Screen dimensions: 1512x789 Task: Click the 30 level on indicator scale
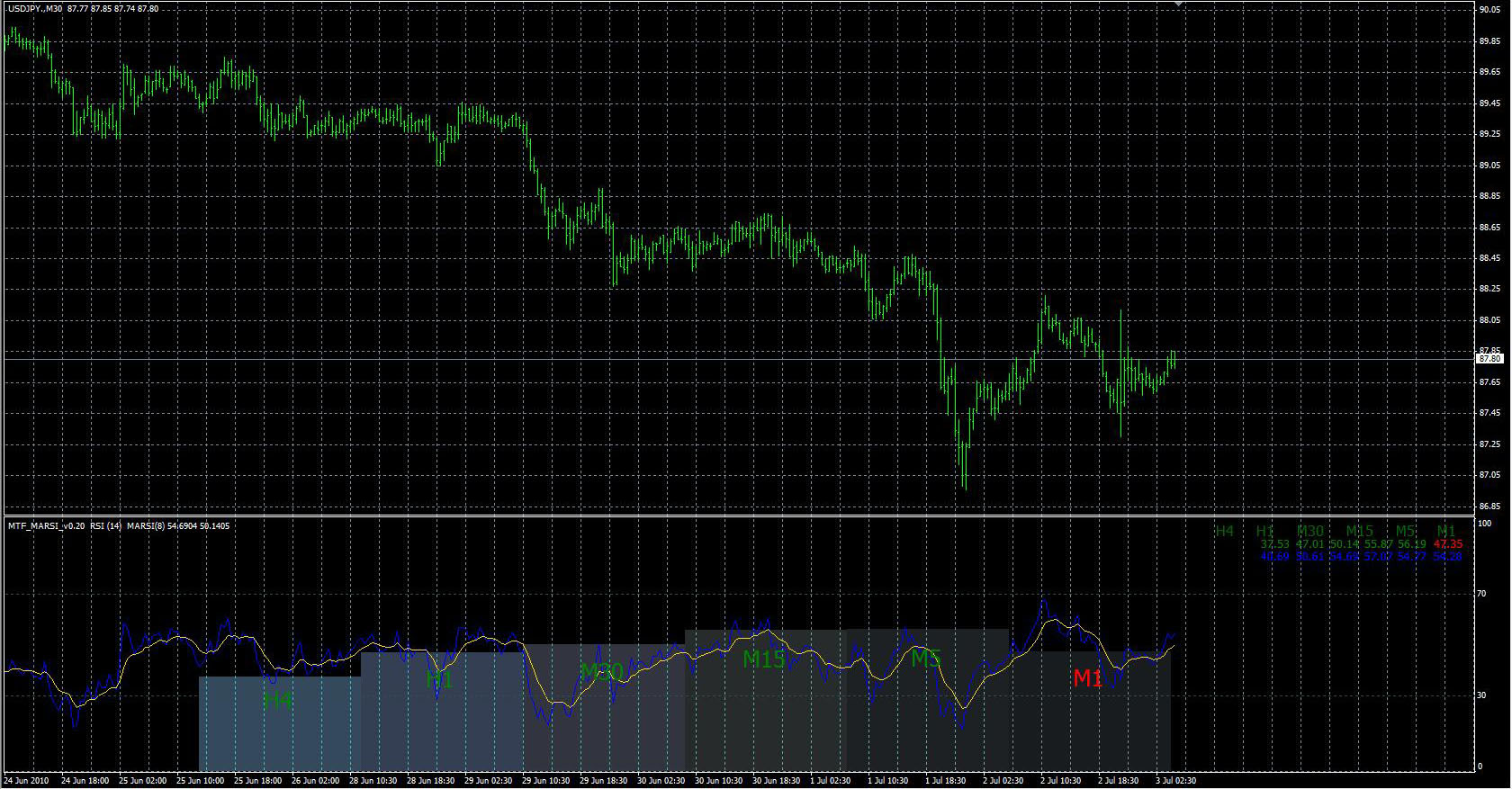click(1481, 695)
